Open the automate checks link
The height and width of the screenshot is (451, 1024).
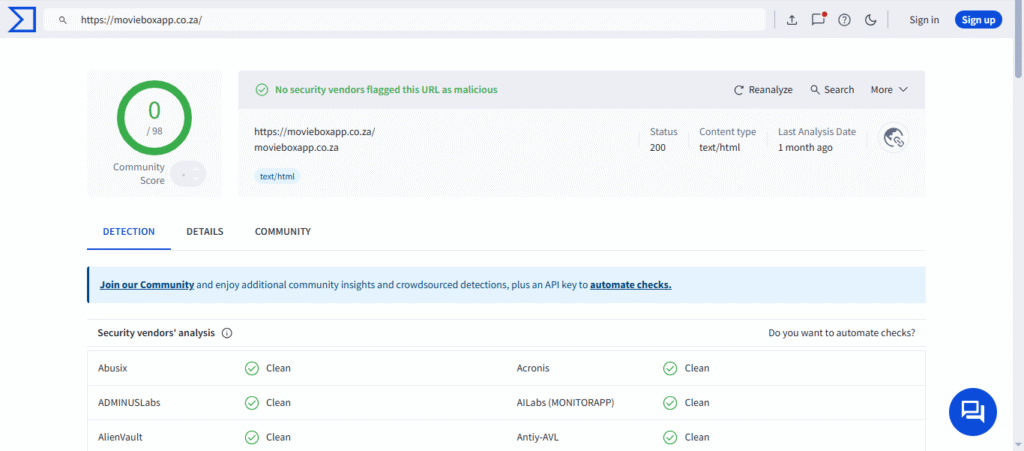coord(630,285)
